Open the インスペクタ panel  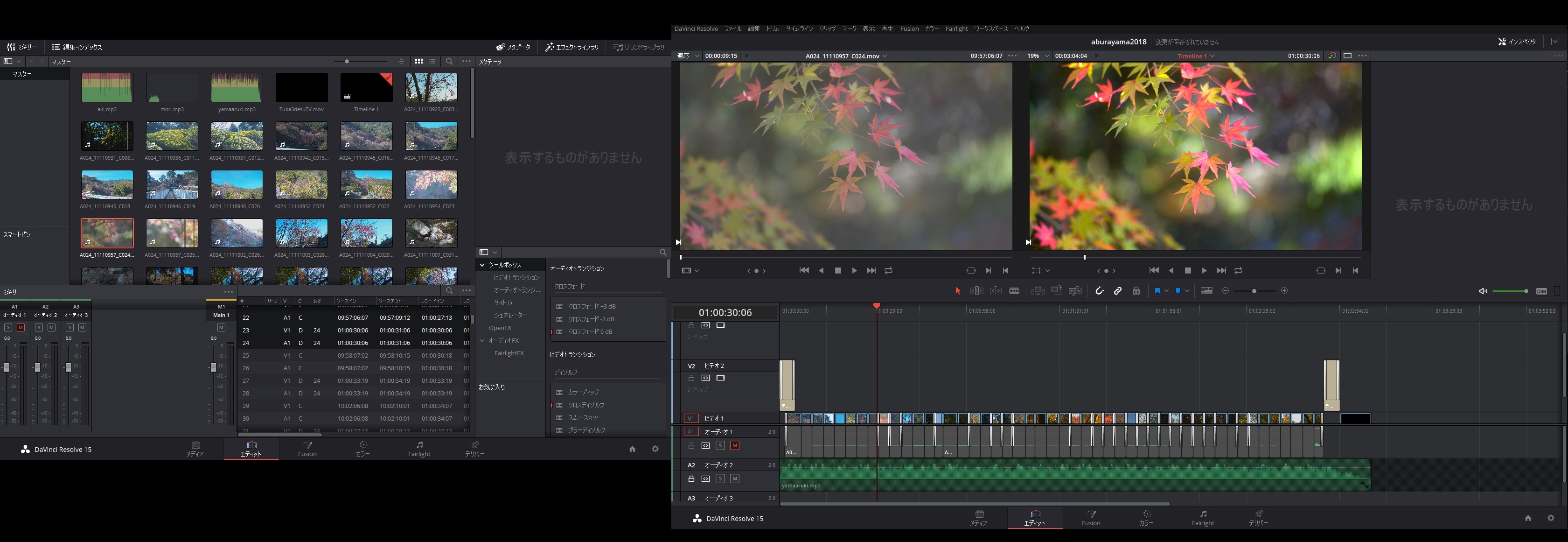(1517, 42)
